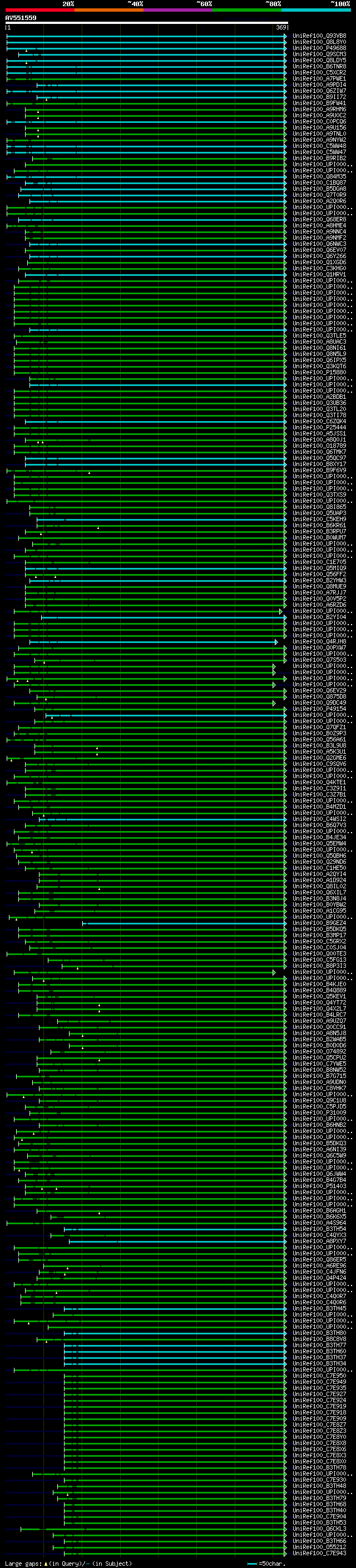Click the green ~80% legend segment
Viewport: 356px width, 1568px height.
[x=247, y=10]
